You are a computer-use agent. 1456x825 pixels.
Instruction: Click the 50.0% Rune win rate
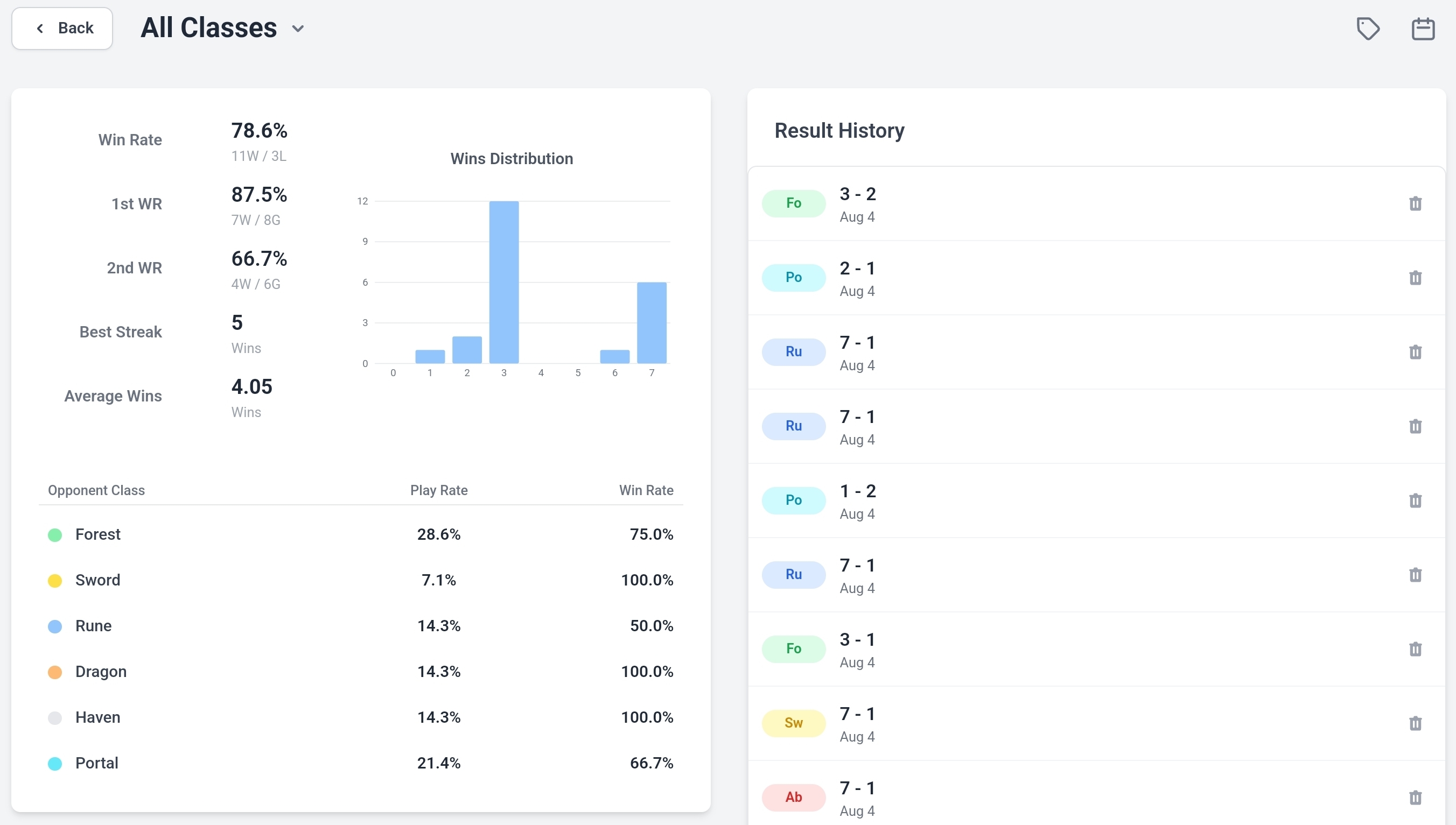[652, 626]
